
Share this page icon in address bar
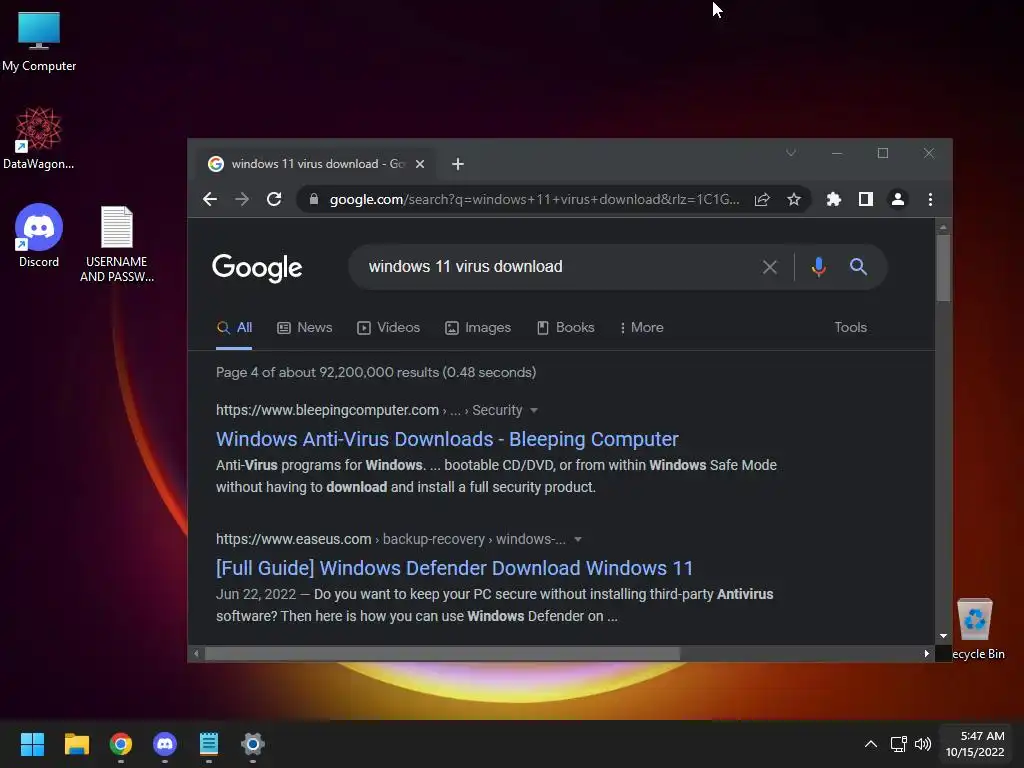pyautogui.click(x=762, y=199)
